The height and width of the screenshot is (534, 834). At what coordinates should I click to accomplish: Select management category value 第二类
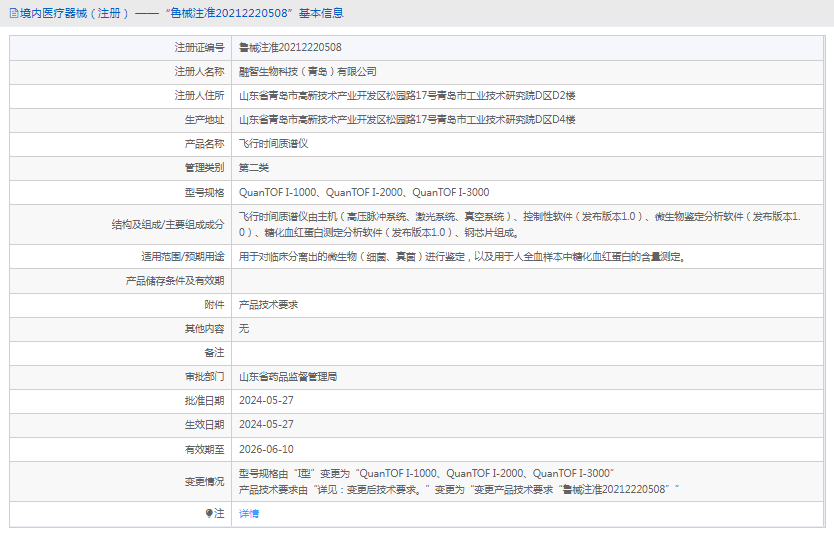[254, 168]
